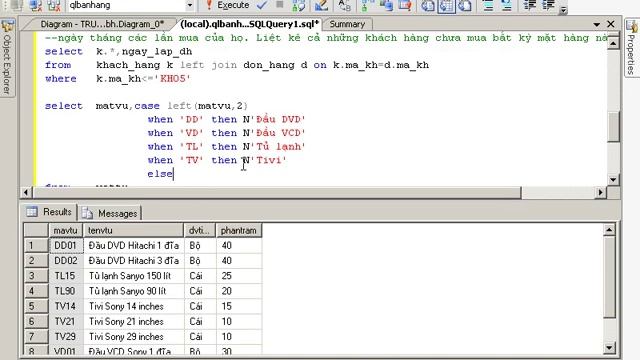Image resolution: width=640 pixels, height=360 pixels.
Task: Click the select-all corner cell of grid
Action: pos(36,231)
